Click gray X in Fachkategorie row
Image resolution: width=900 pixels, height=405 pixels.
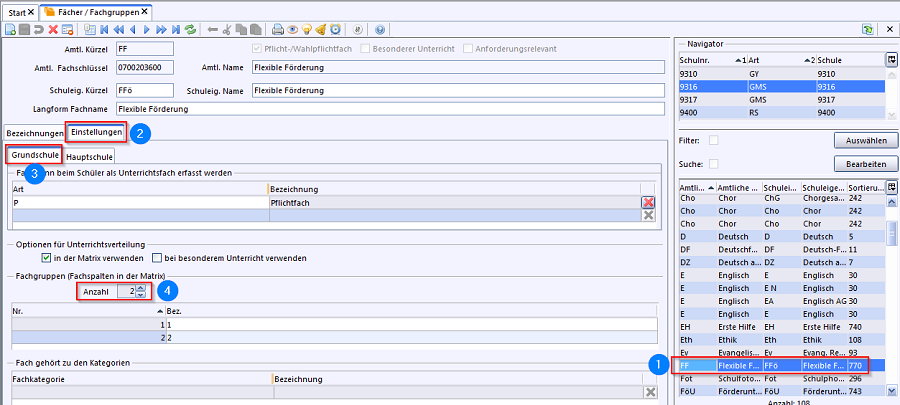point(650,392)
